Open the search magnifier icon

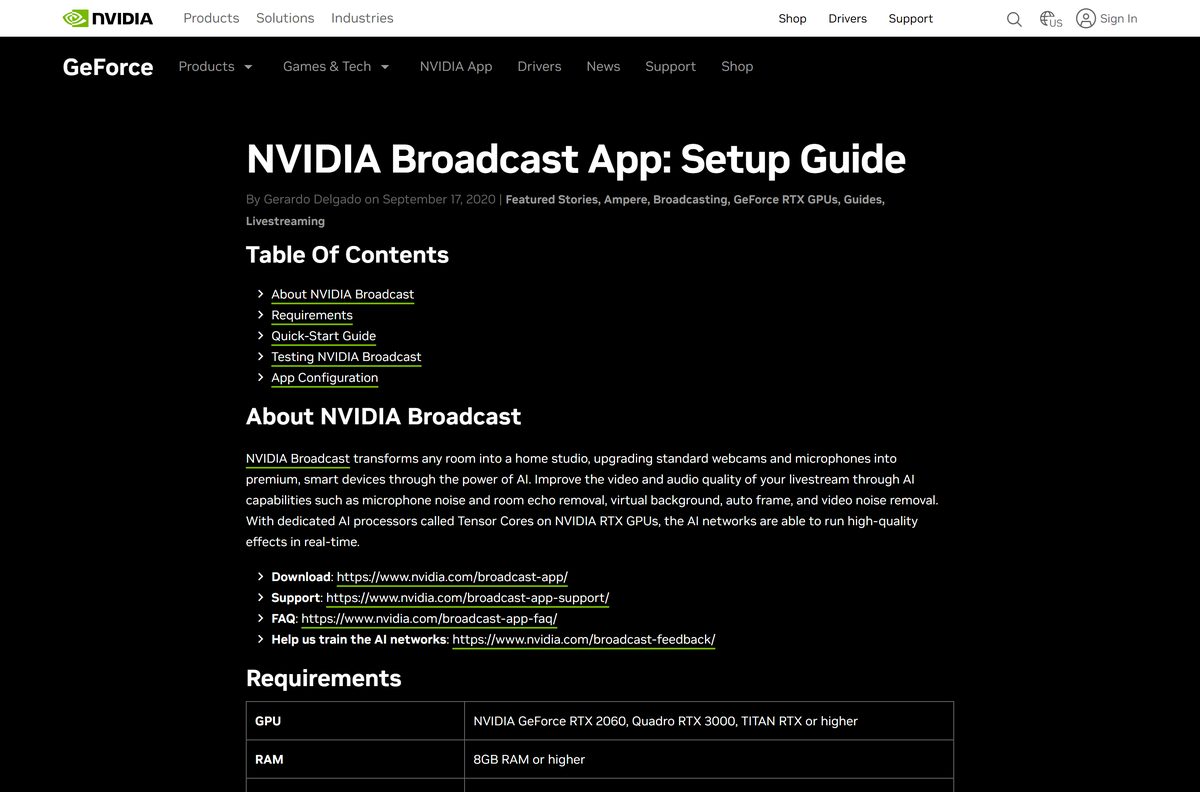pos(1014,19)
